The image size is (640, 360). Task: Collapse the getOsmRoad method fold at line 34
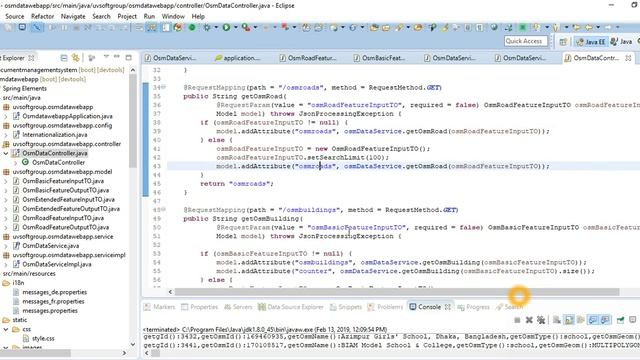[163, 87]
